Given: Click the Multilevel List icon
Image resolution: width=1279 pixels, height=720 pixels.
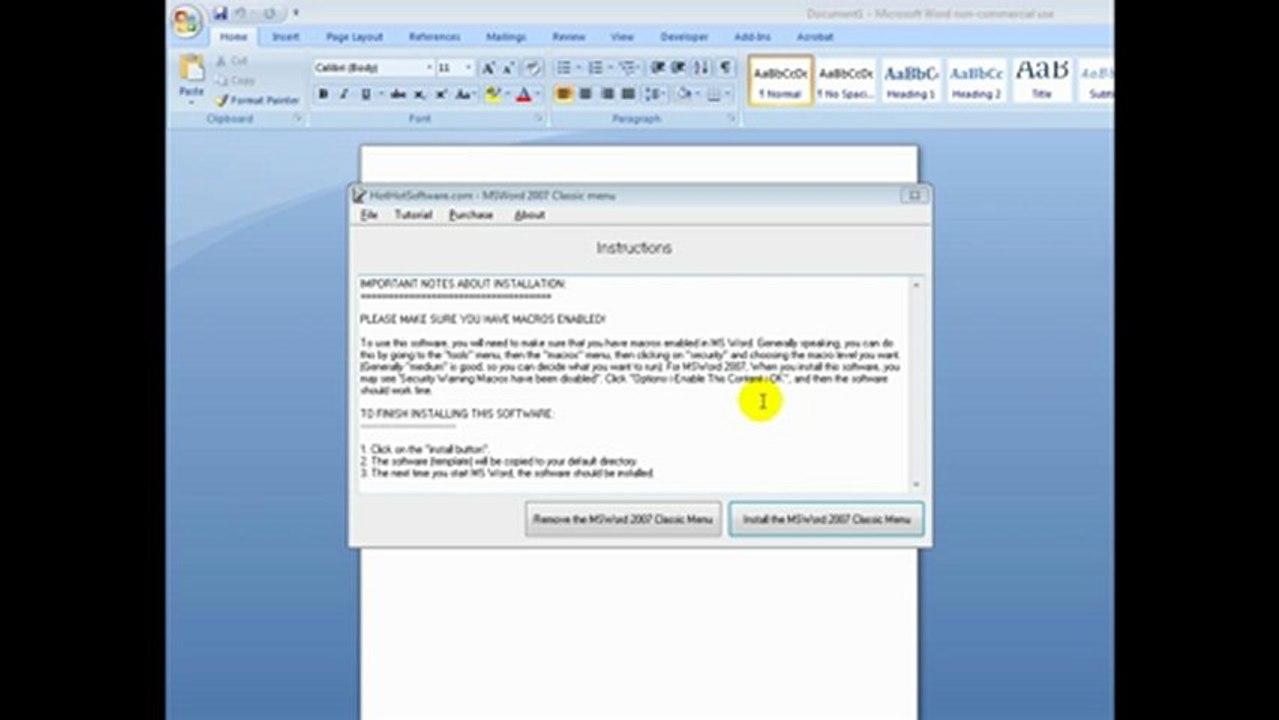Looking at the screenshot, I should 629,68.
